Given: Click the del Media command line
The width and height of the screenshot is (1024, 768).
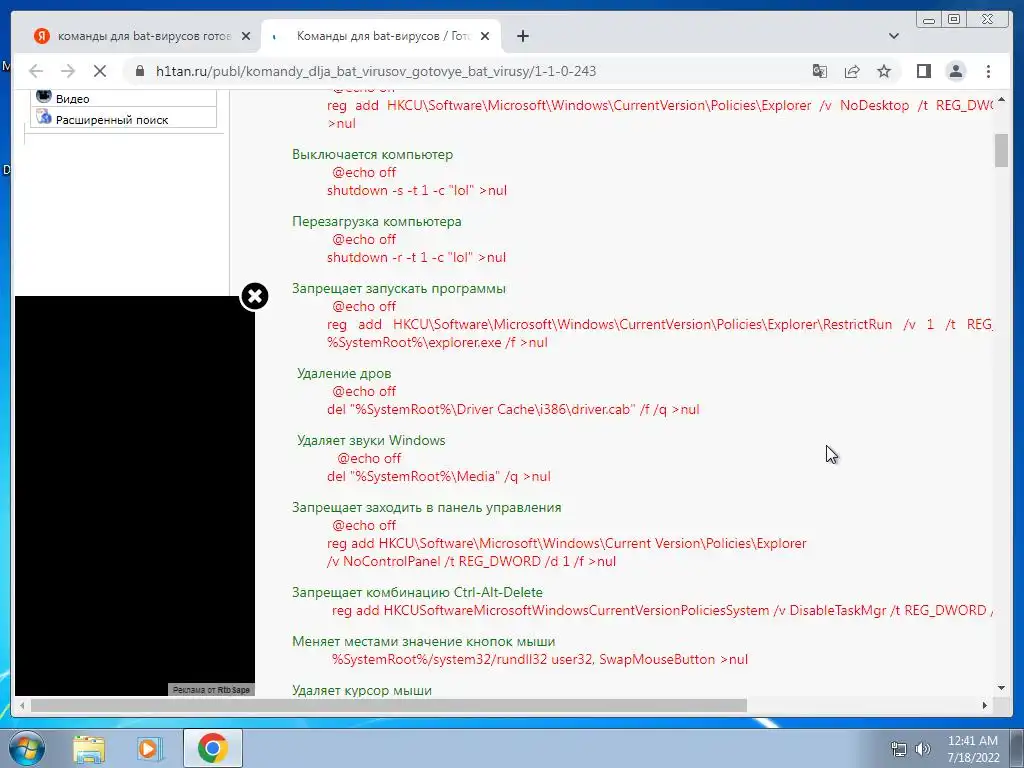Looking at the screenshot, I should [x=439, y=477].
